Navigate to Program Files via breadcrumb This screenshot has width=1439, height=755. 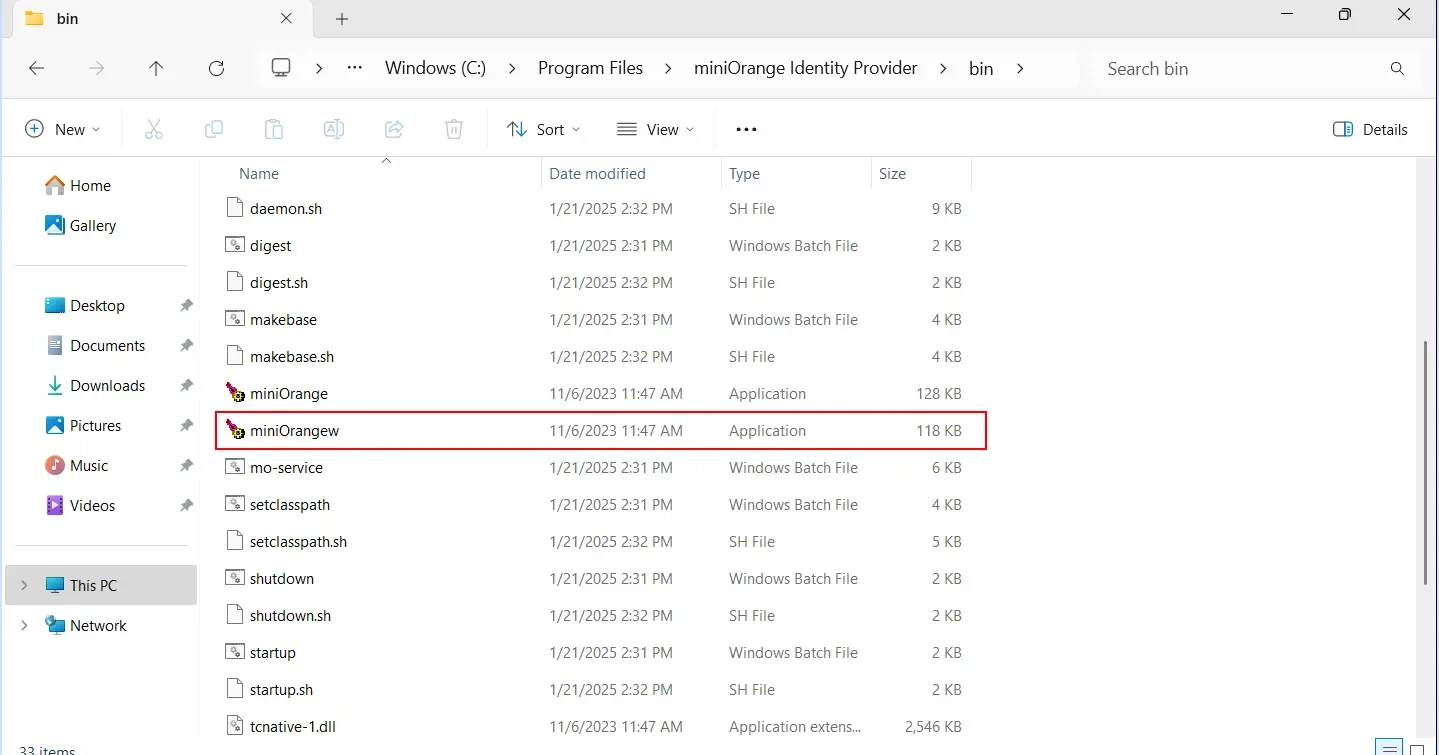click(590, 68)
